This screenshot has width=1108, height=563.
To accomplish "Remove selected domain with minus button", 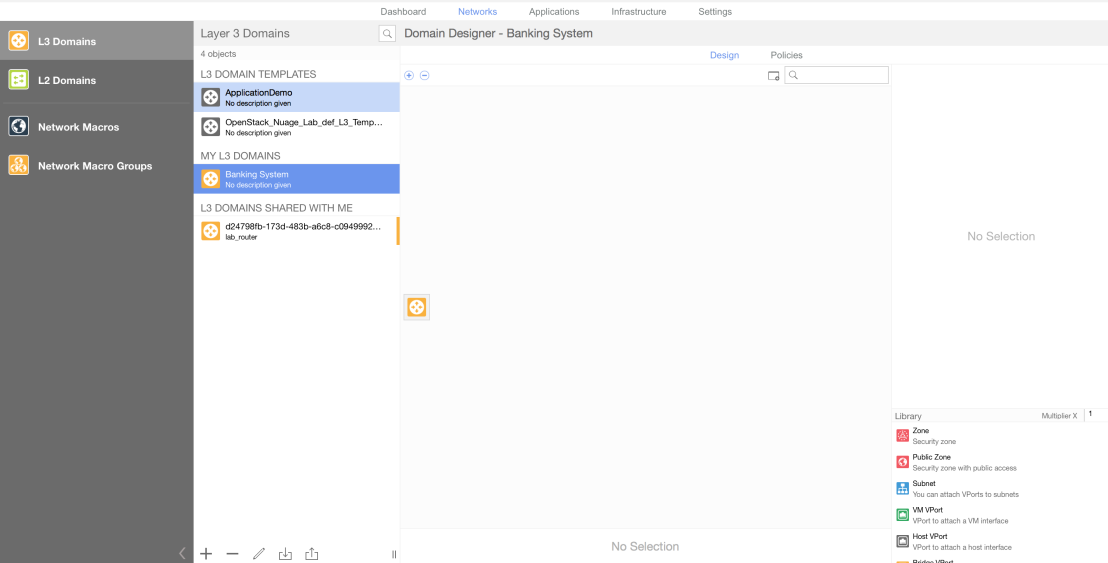I will click(x=232, y=553).
